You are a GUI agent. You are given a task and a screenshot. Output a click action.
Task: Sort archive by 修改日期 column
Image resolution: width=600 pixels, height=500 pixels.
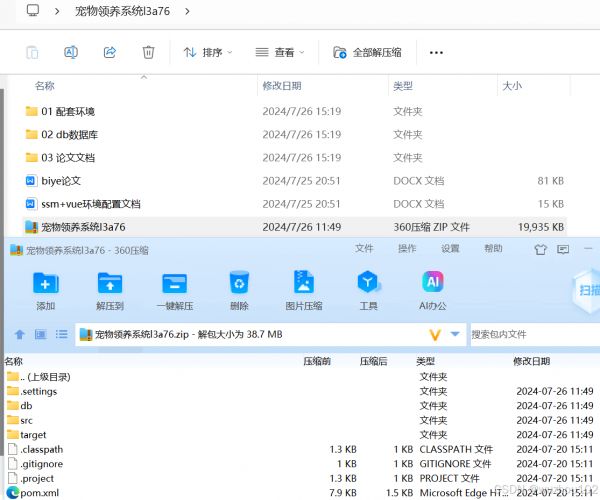coord(532,361)
